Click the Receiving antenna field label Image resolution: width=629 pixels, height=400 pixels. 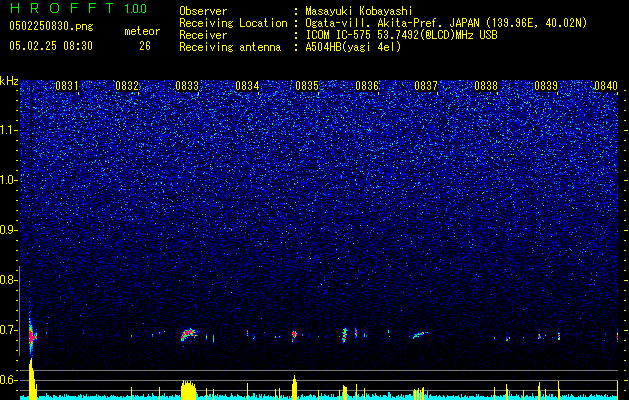pyautogui.click(x=230, y=47)
